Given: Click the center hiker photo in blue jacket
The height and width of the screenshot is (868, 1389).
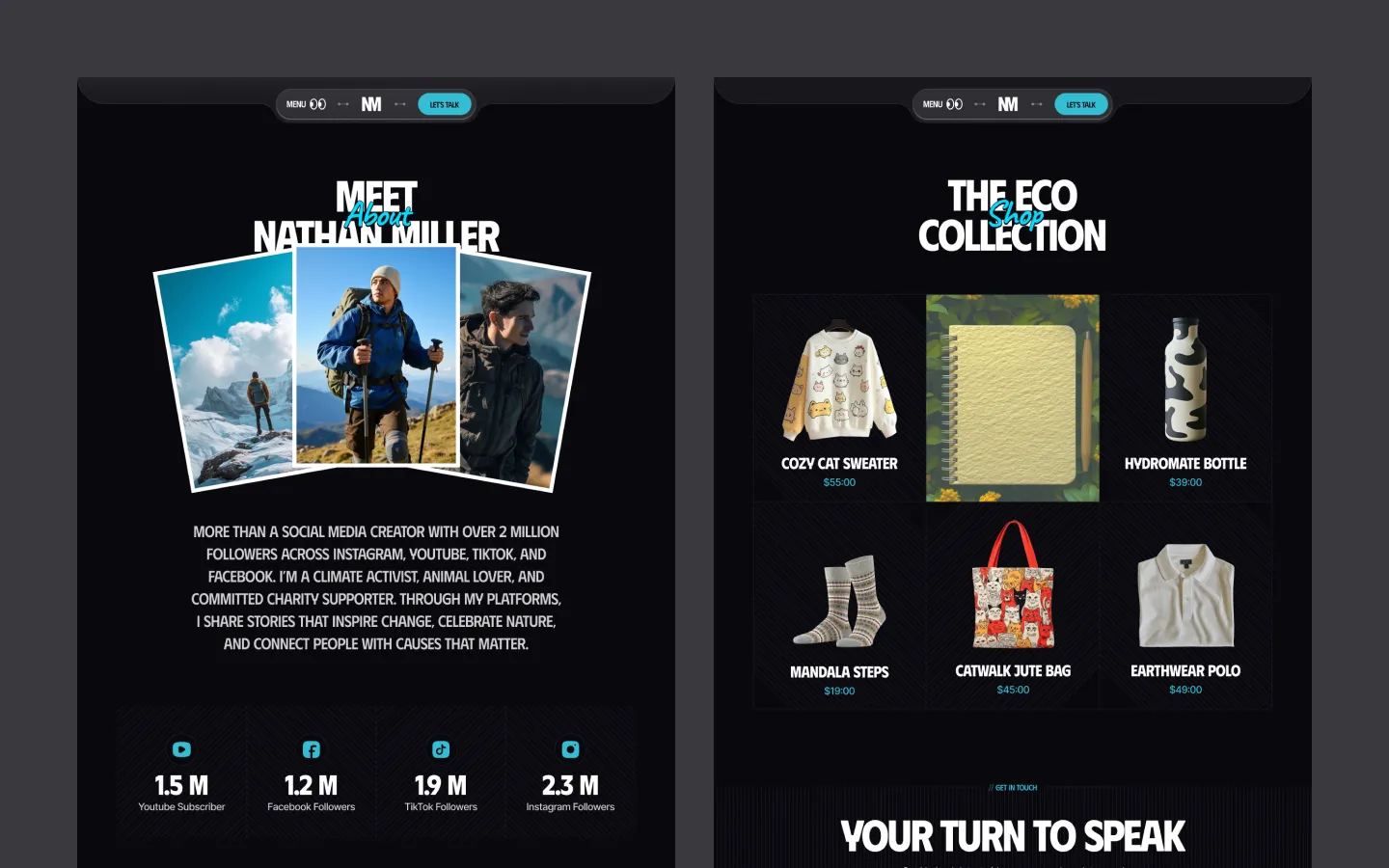Looking at the screenshot, I should click(376, 355).
